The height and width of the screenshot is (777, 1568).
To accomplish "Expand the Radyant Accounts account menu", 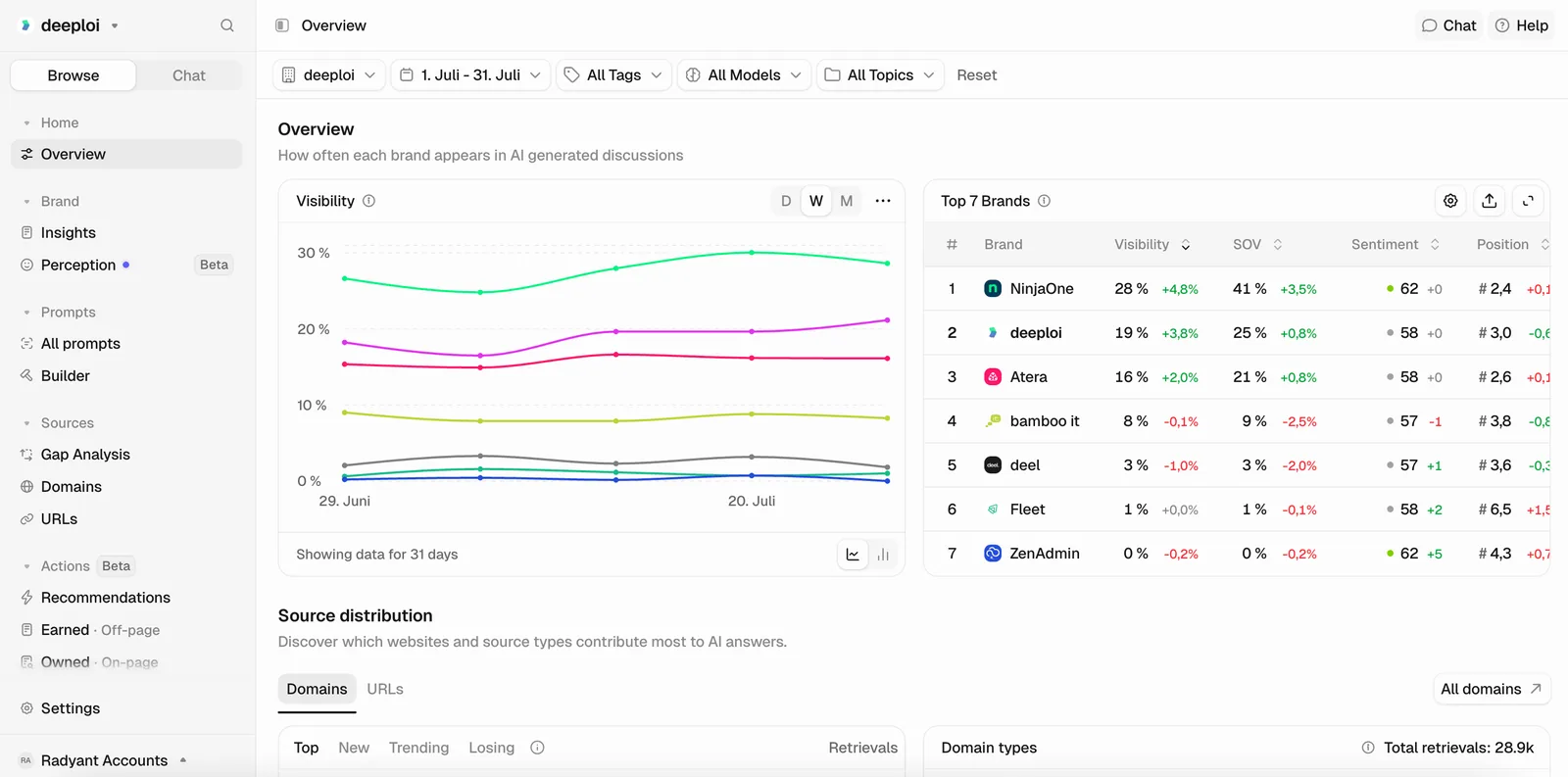I will (x=103, y=760).
